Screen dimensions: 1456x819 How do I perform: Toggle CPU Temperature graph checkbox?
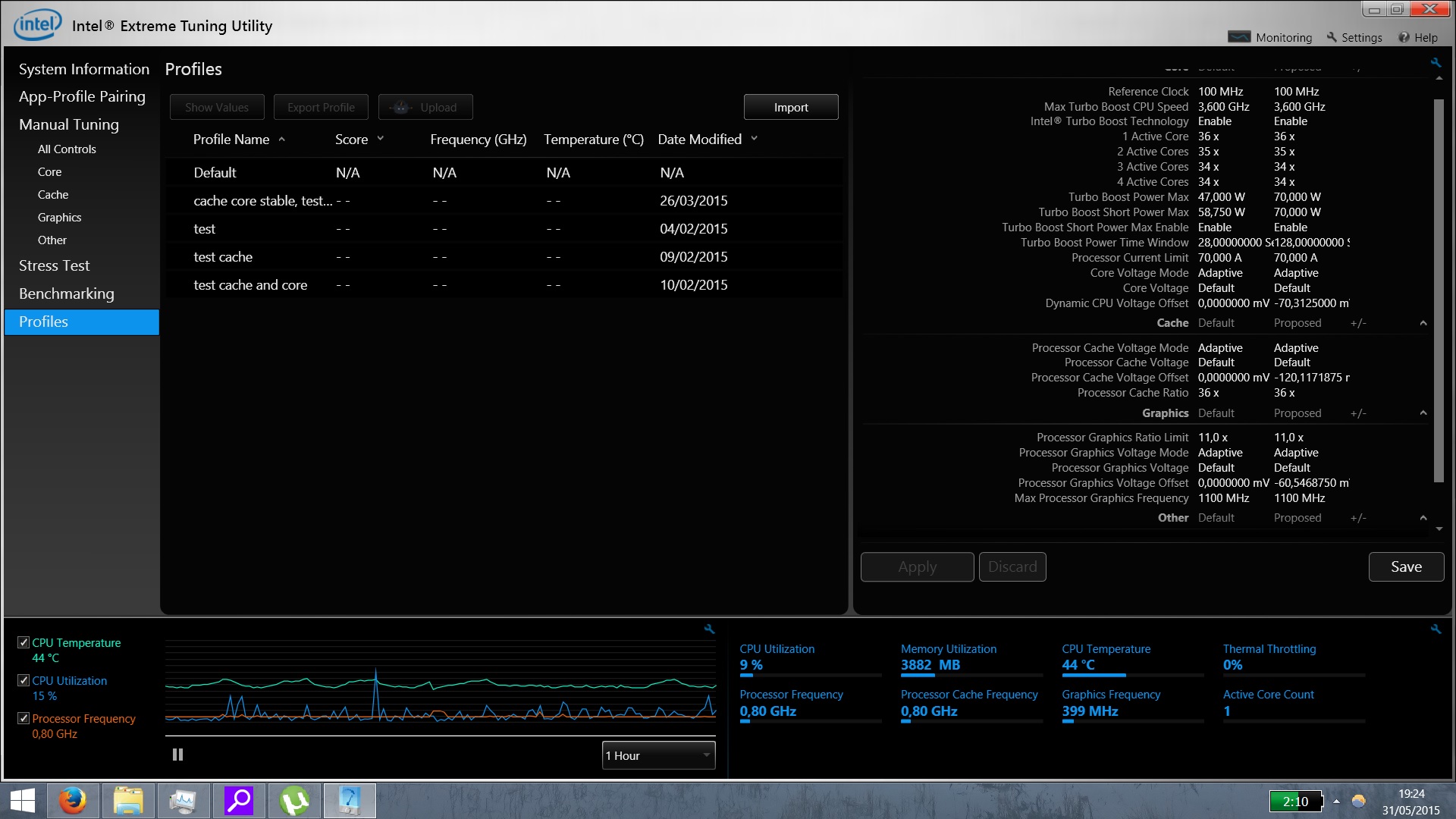point(24,642)
